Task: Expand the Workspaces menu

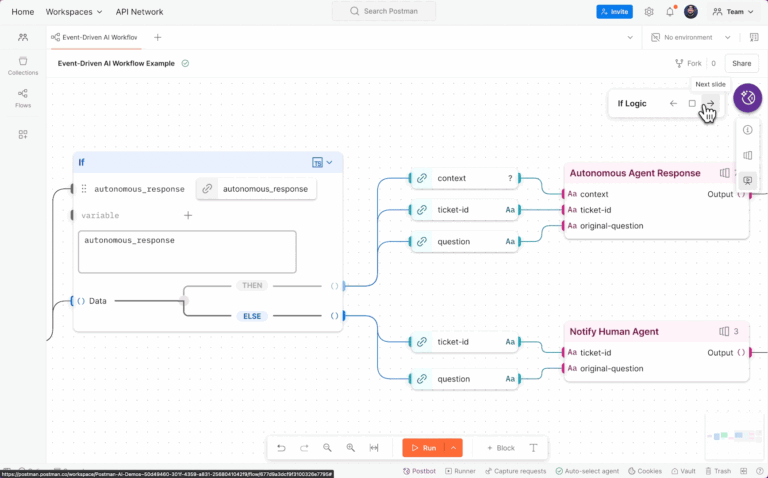Action: [74, 12]
